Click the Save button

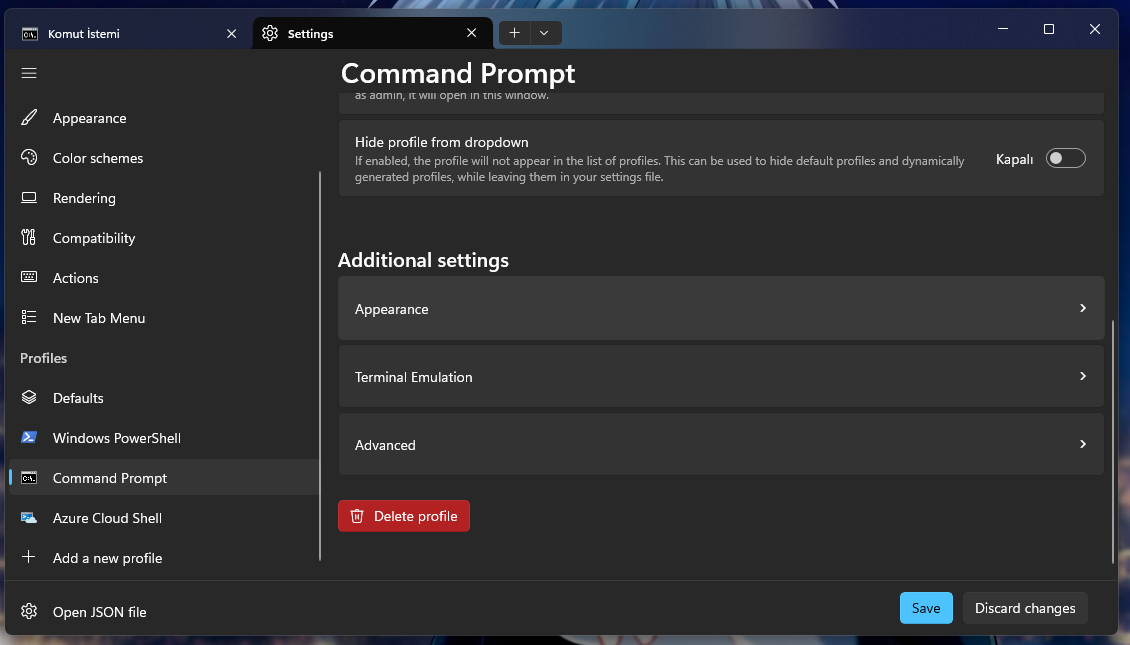click(926, 608)
